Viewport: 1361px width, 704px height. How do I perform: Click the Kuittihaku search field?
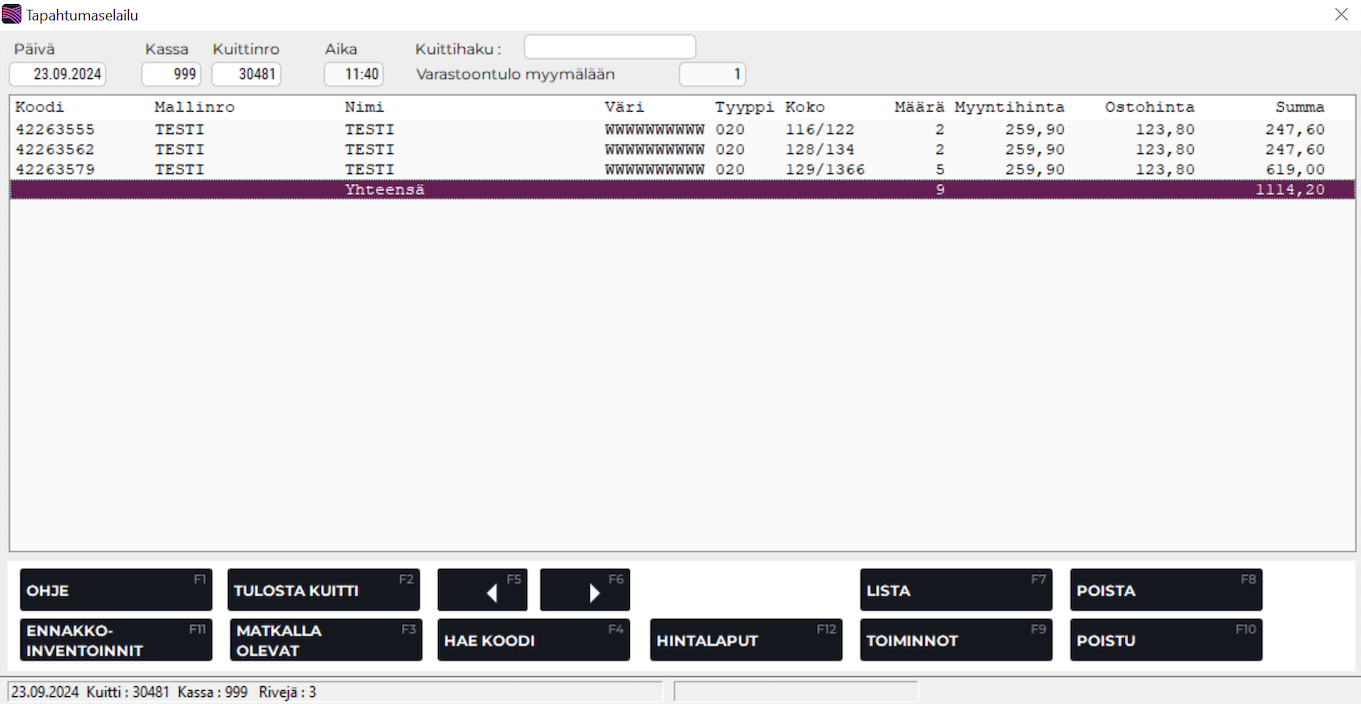click(x=610, y=47)
